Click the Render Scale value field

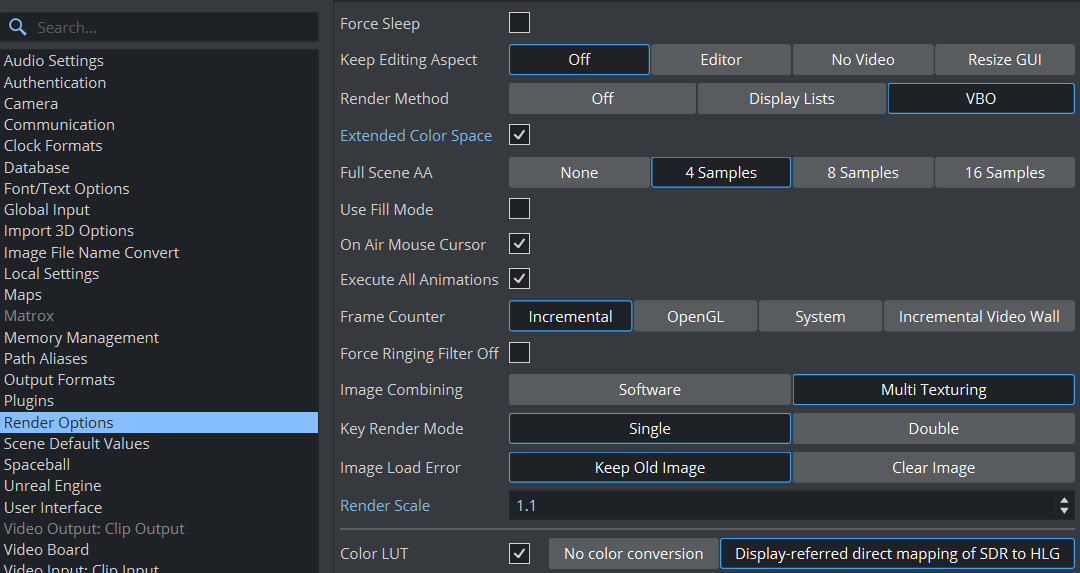tap(780, 506)
